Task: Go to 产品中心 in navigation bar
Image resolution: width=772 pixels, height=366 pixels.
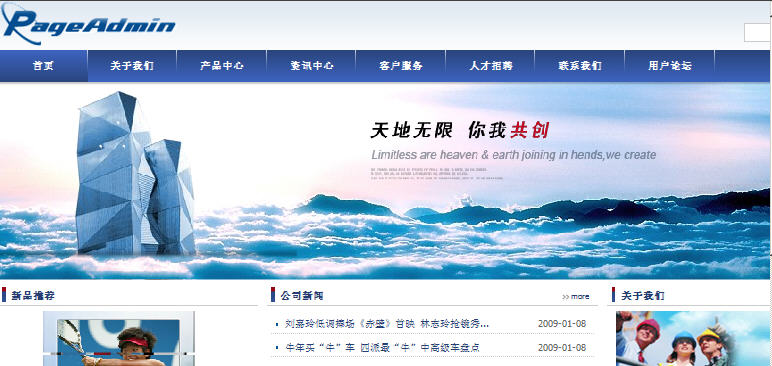Action: (x=222, y=66)
